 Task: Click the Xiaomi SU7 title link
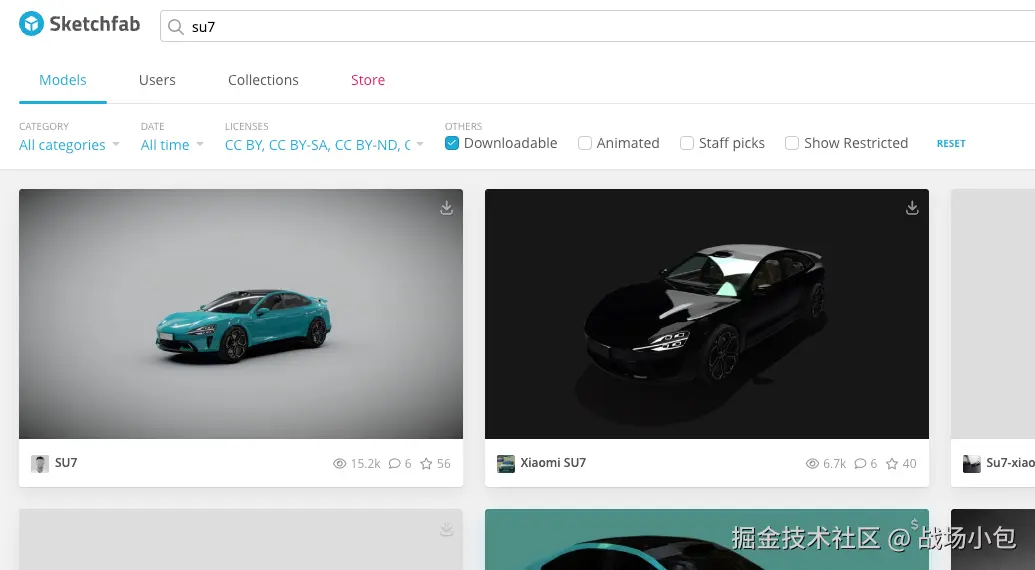pyautogui.click(x=553, y=462)
